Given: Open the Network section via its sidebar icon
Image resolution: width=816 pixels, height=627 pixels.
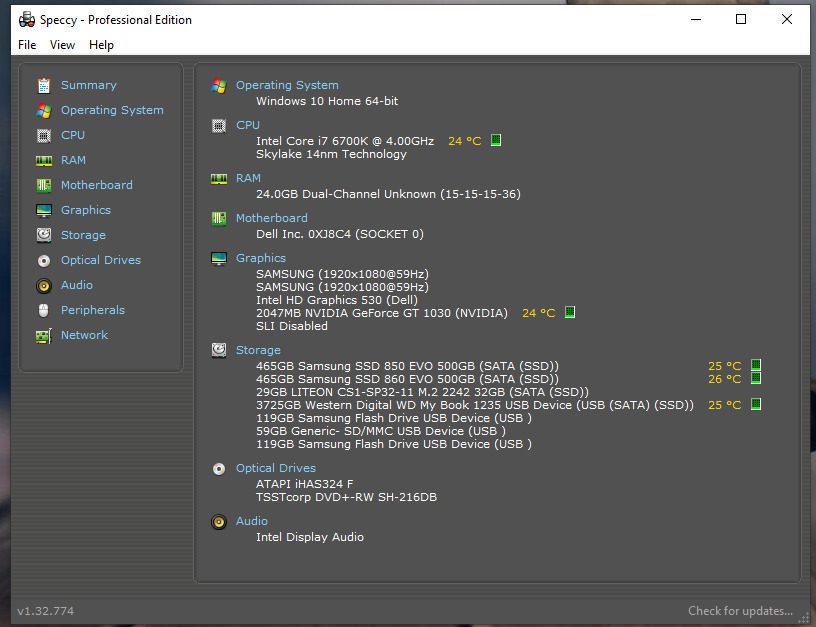Looking at the screenshot, I should click(x=43, y=335).
